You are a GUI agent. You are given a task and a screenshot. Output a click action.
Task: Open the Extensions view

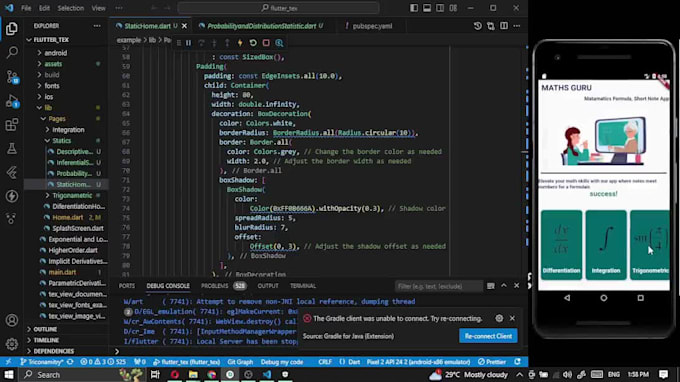12,125
